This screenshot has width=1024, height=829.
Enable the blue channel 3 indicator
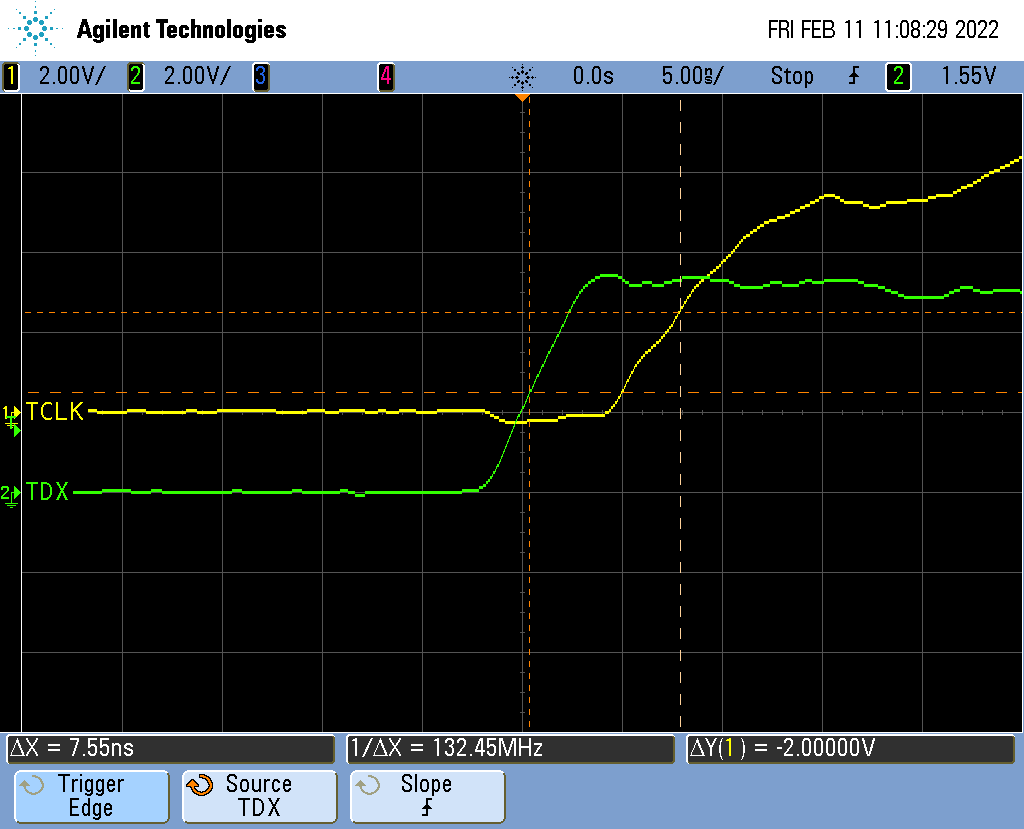pyautogui.click(x=260, y=76)
